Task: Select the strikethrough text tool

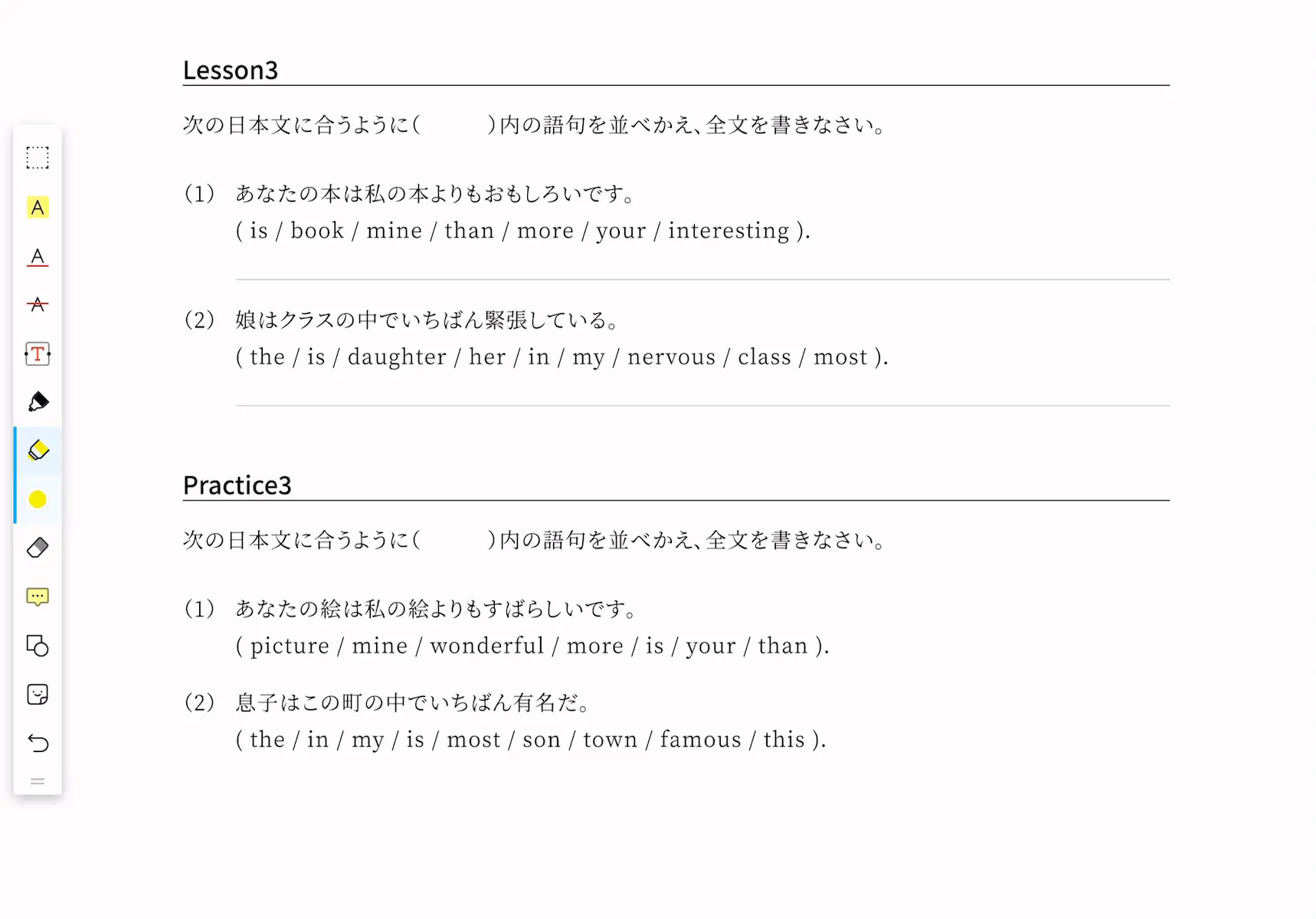Action: point(38,305)
